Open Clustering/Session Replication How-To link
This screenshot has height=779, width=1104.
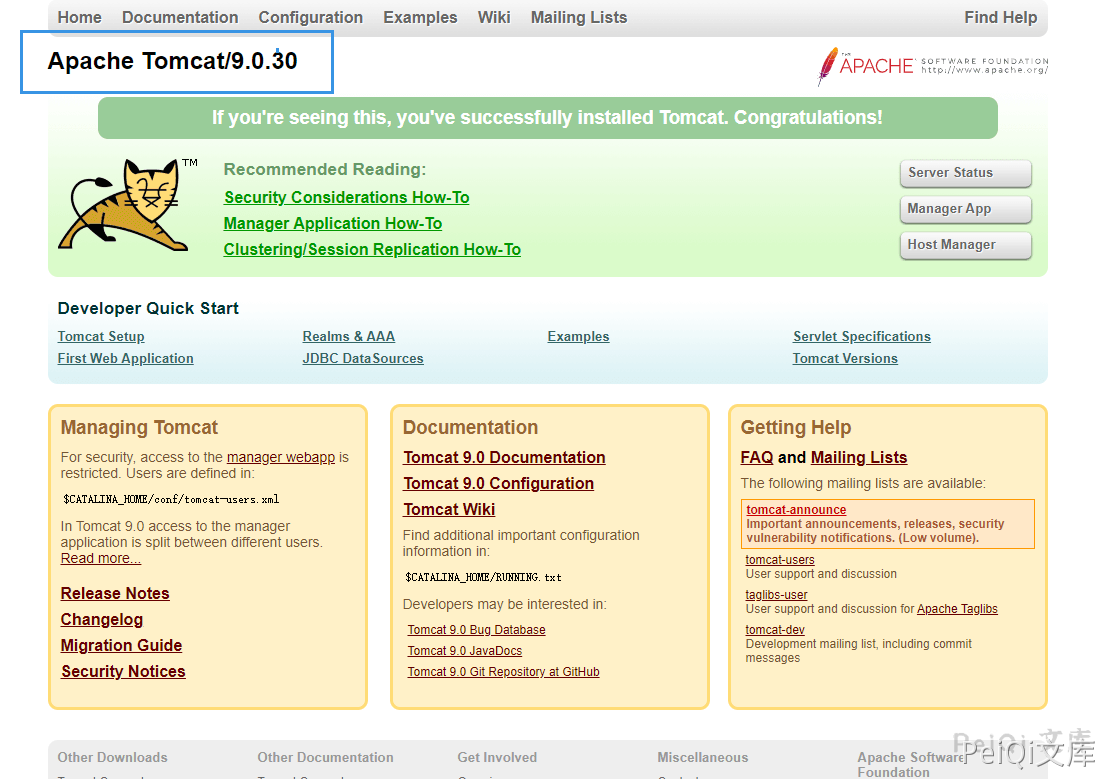coord(372,250)
